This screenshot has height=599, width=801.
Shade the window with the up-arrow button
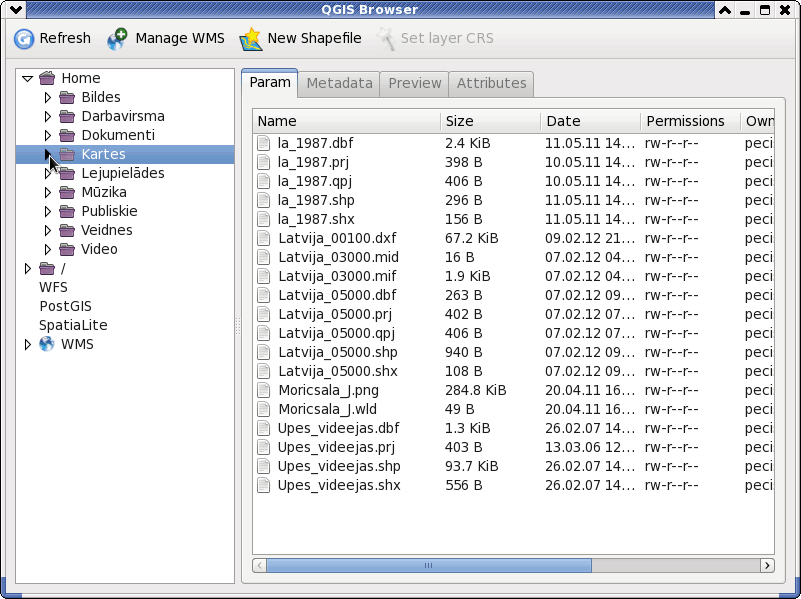[725, 10]
